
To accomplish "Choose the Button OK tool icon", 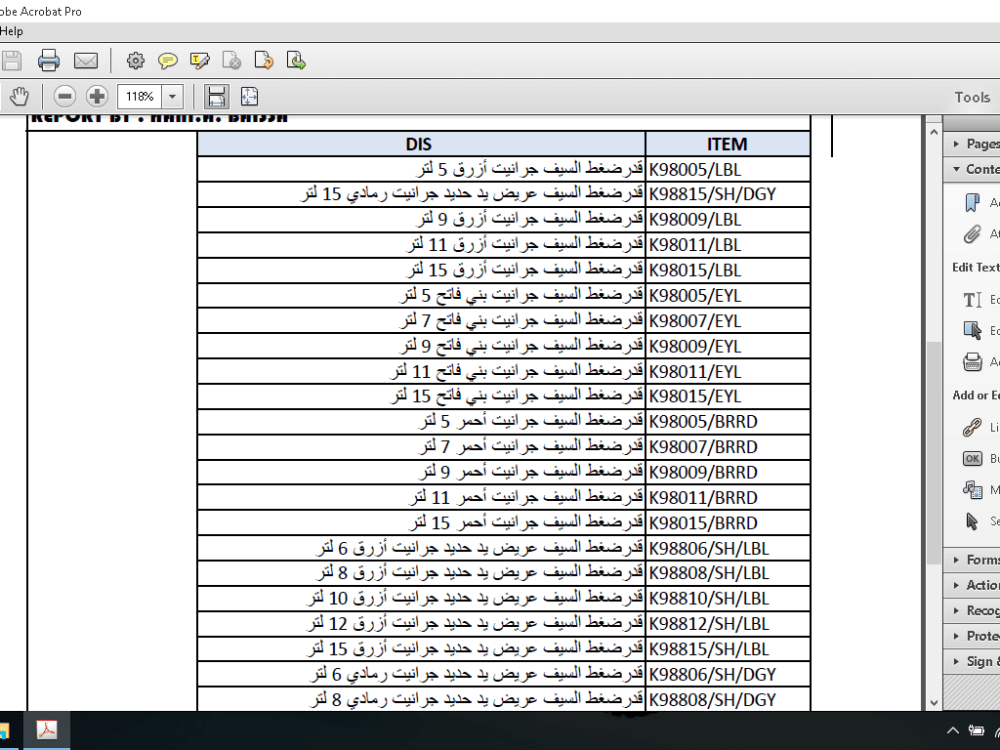I will click(972, 459).
